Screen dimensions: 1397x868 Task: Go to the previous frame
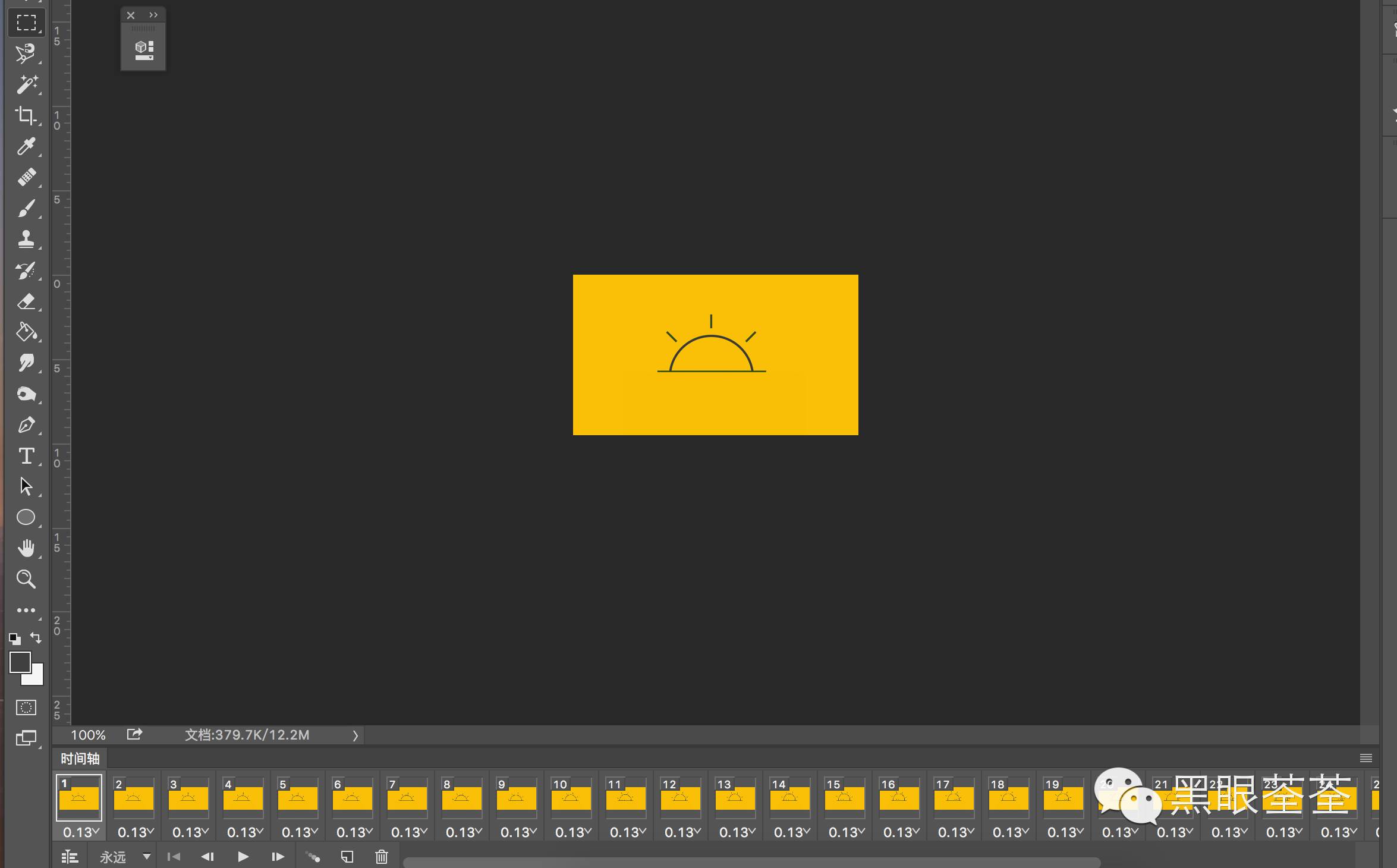coord(208,857)
